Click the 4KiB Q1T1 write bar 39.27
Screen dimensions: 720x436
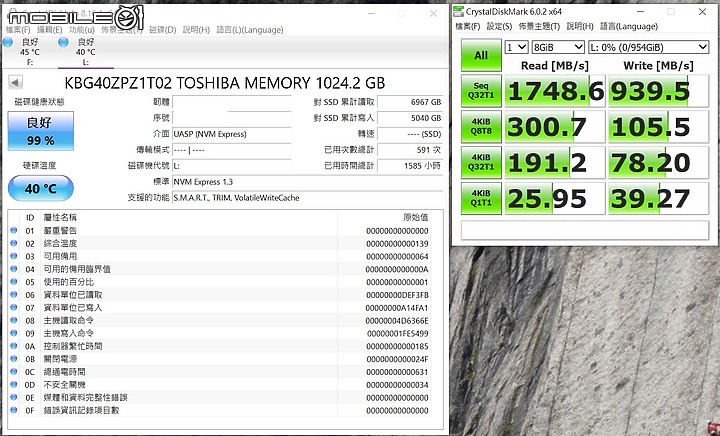[x=658, y=198]
